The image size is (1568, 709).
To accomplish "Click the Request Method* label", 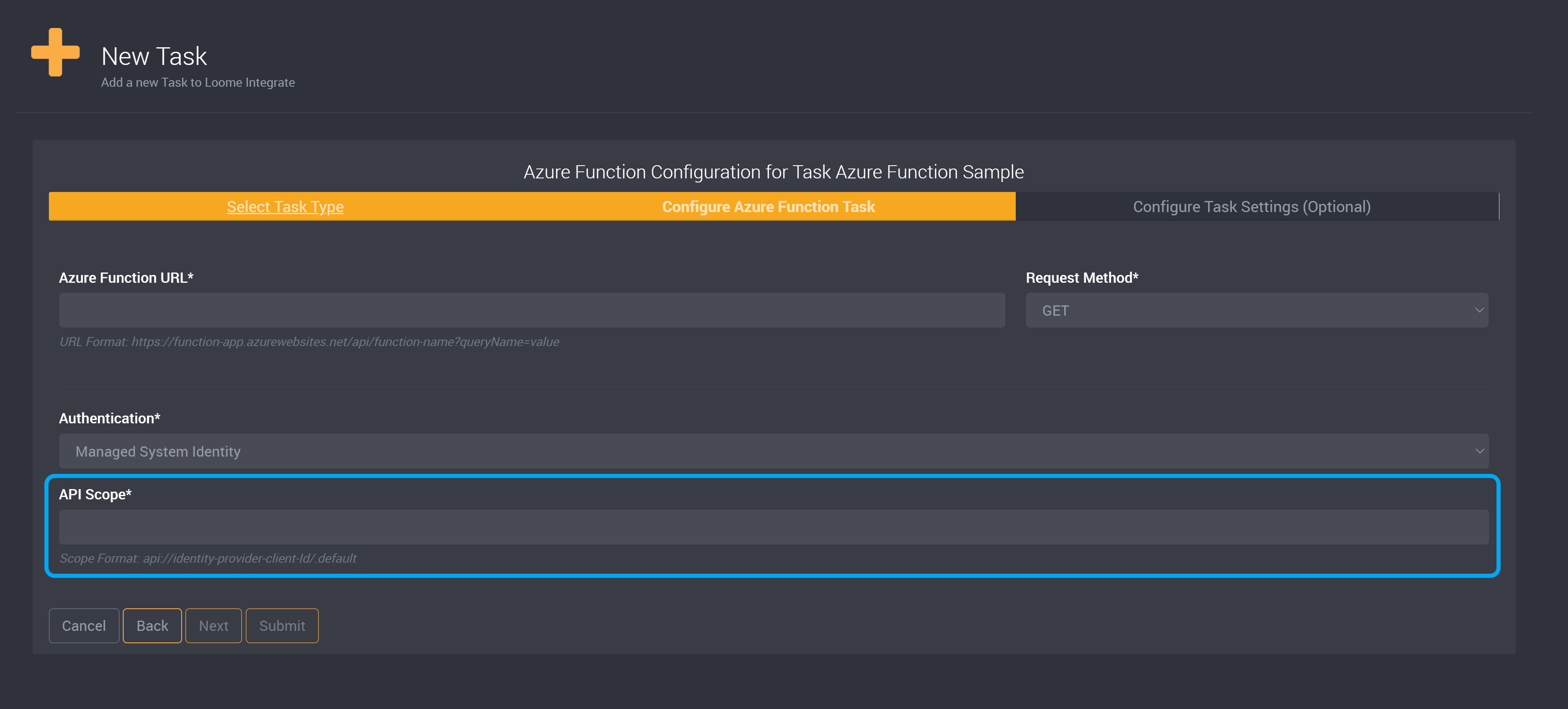I will click(x=1081, y=278).
